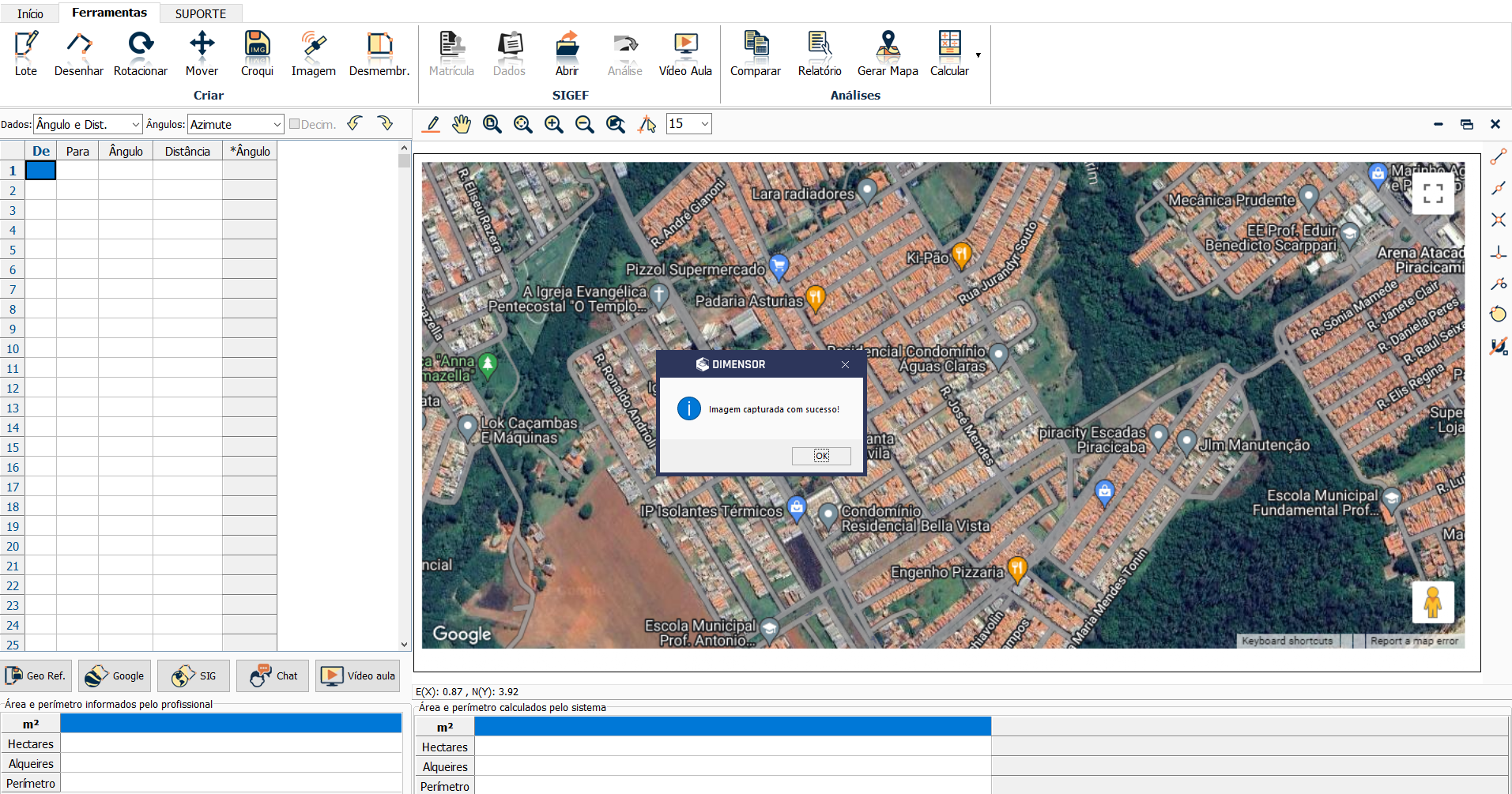Click the Geo Ref. button
1512x794 pixels.
pyautogui.click(x=37, y=675)
